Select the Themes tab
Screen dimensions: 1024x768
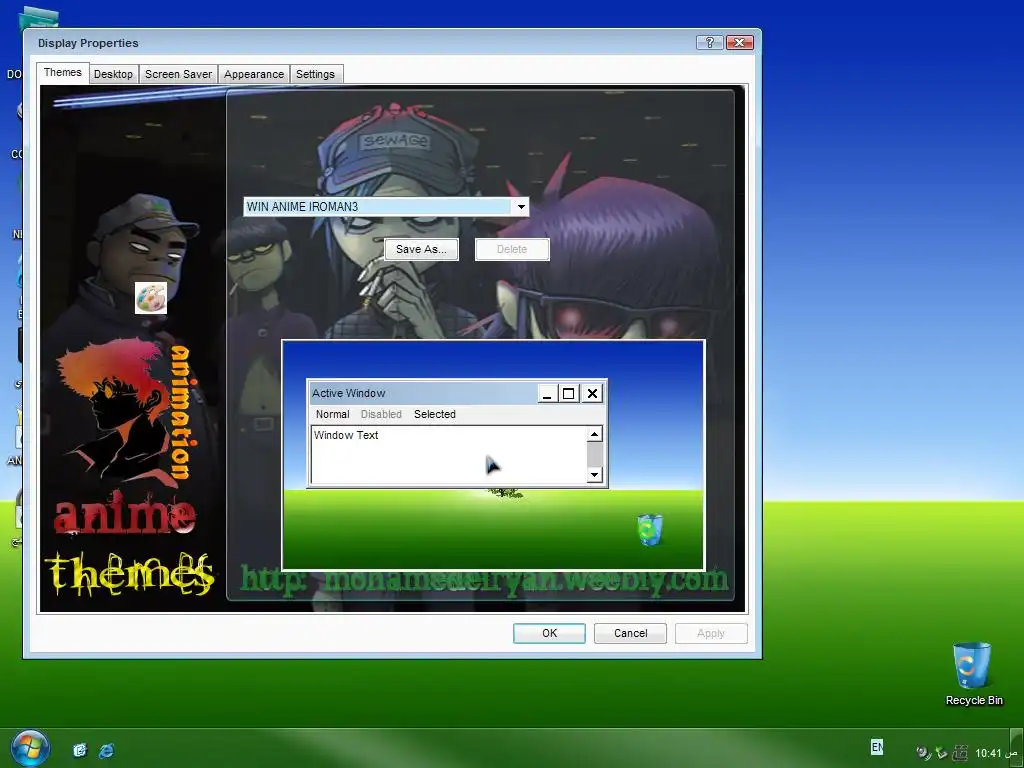(x=63, y=72)
